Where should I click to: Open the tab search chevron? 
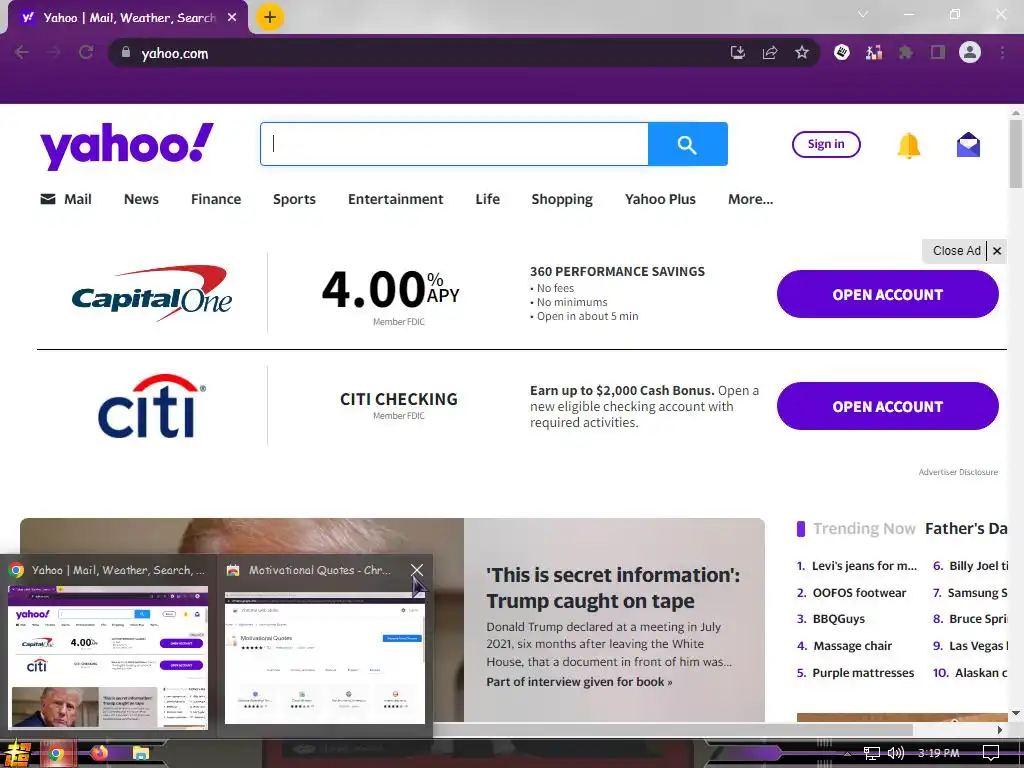click(863, 14)
